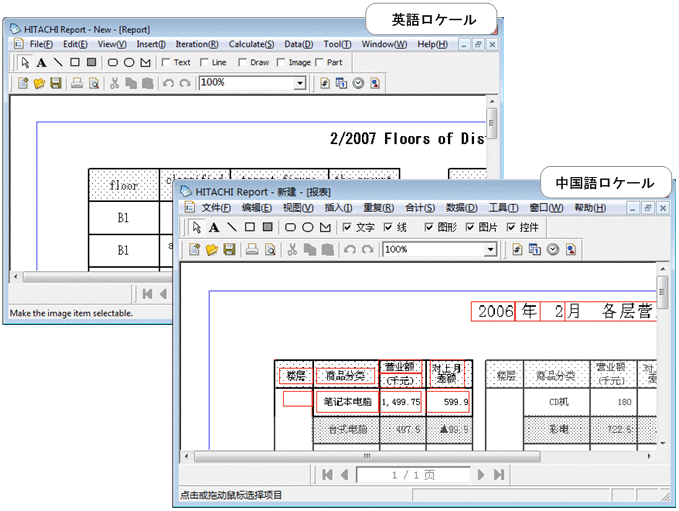Screen dimensions: 679x511
Task: Toggle the Image checkbox in the English window
Action: (280, 63)
